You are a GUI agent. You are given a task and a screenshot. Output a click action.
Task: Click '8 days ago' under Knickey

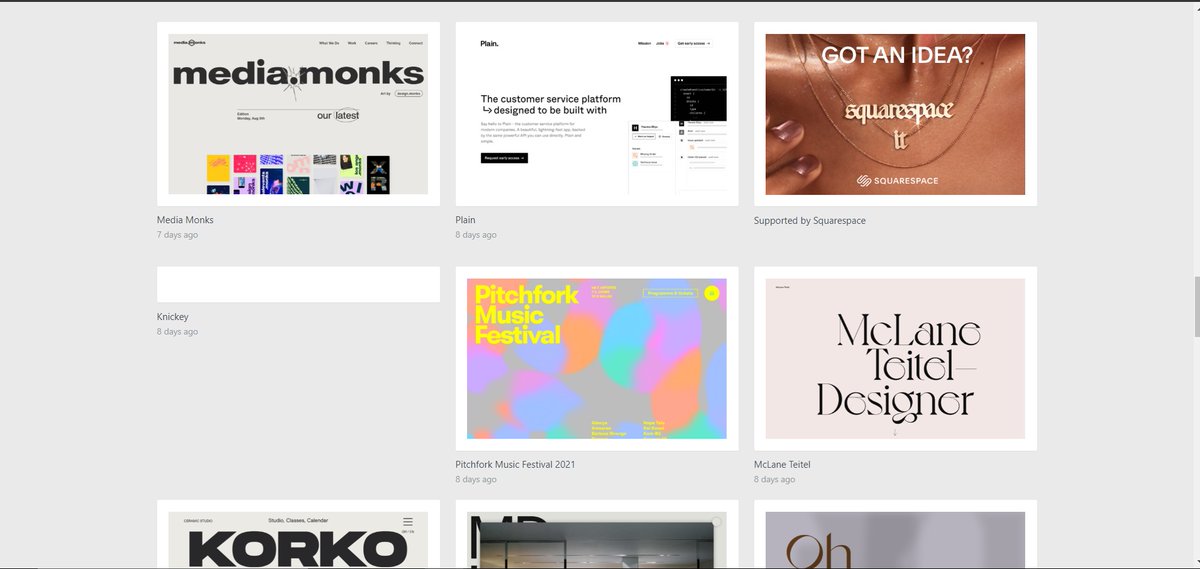[177, 331]
